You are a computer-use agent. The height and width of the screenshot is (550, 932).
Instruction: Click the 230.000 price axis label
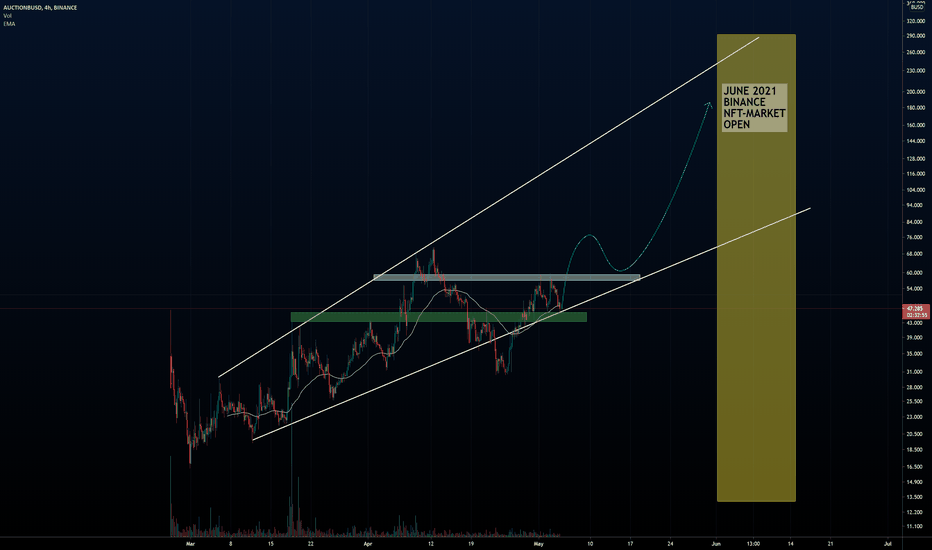pos(916,71)
